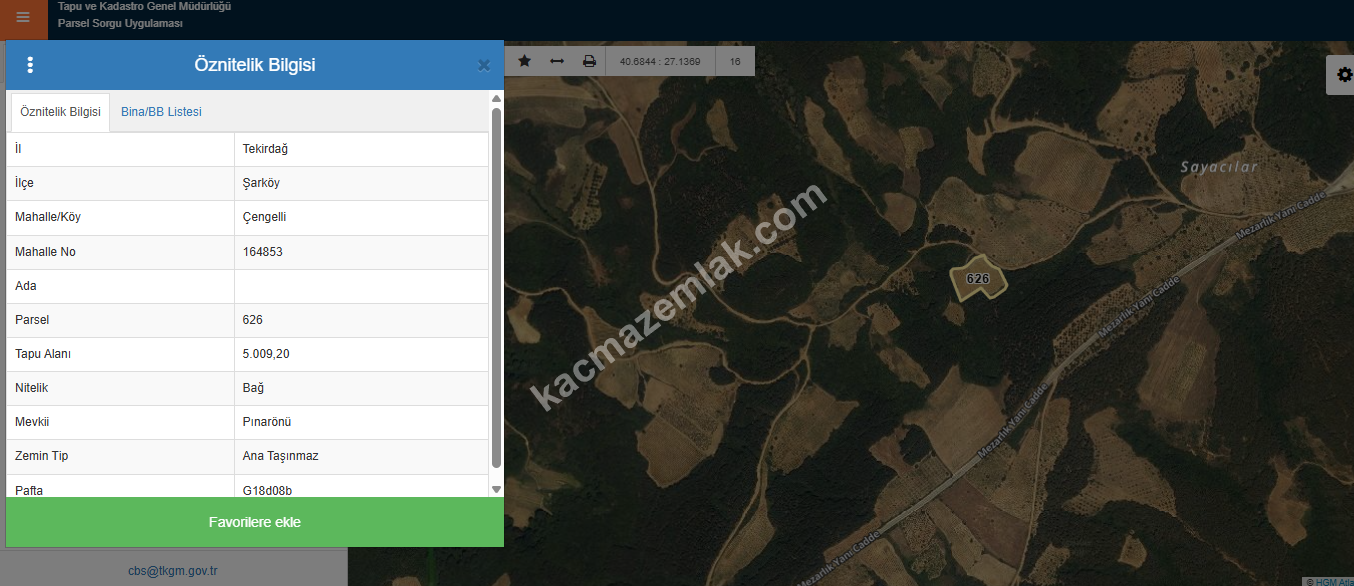Viewport: 1354px width, 586px height.
Task: Select the Öznitelik Bilgisi tab
Action: [60, 112]
